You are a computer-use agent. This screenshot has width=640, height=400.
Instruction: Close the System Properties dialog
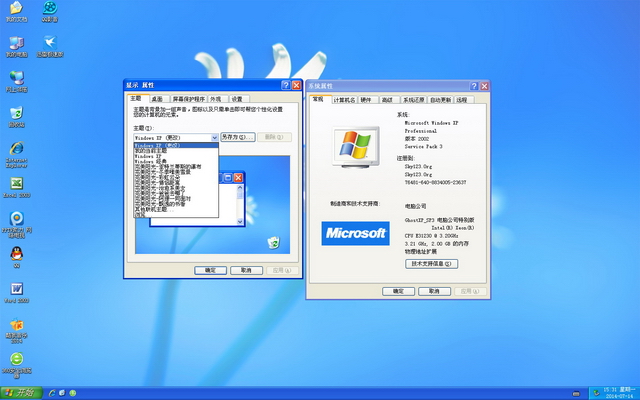pos(484,86)
